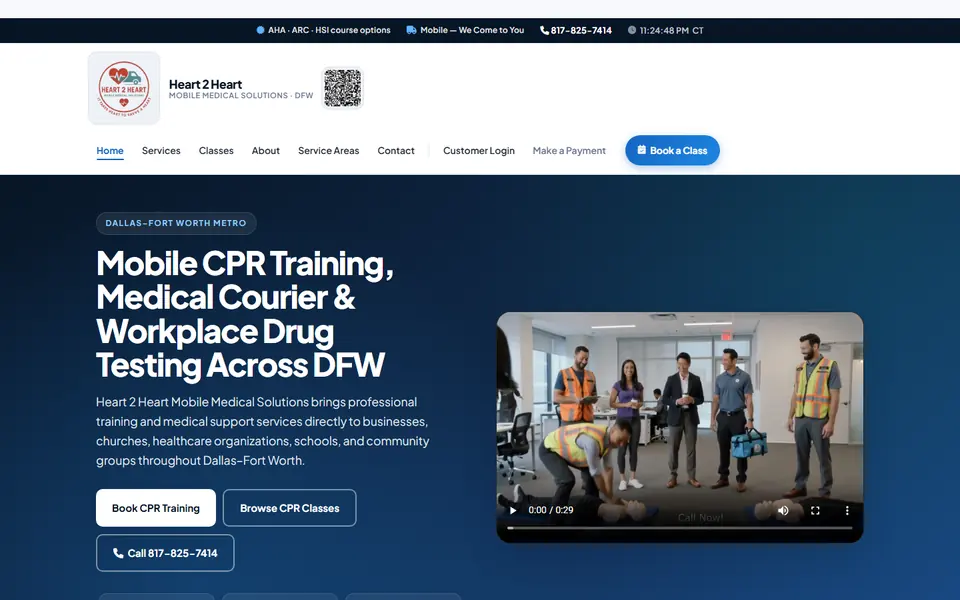This screenshot has height=600, width=960.
Task: Click "Mobile — We Come to You" text
Action: pyautogui.click(x=472, y=30)
